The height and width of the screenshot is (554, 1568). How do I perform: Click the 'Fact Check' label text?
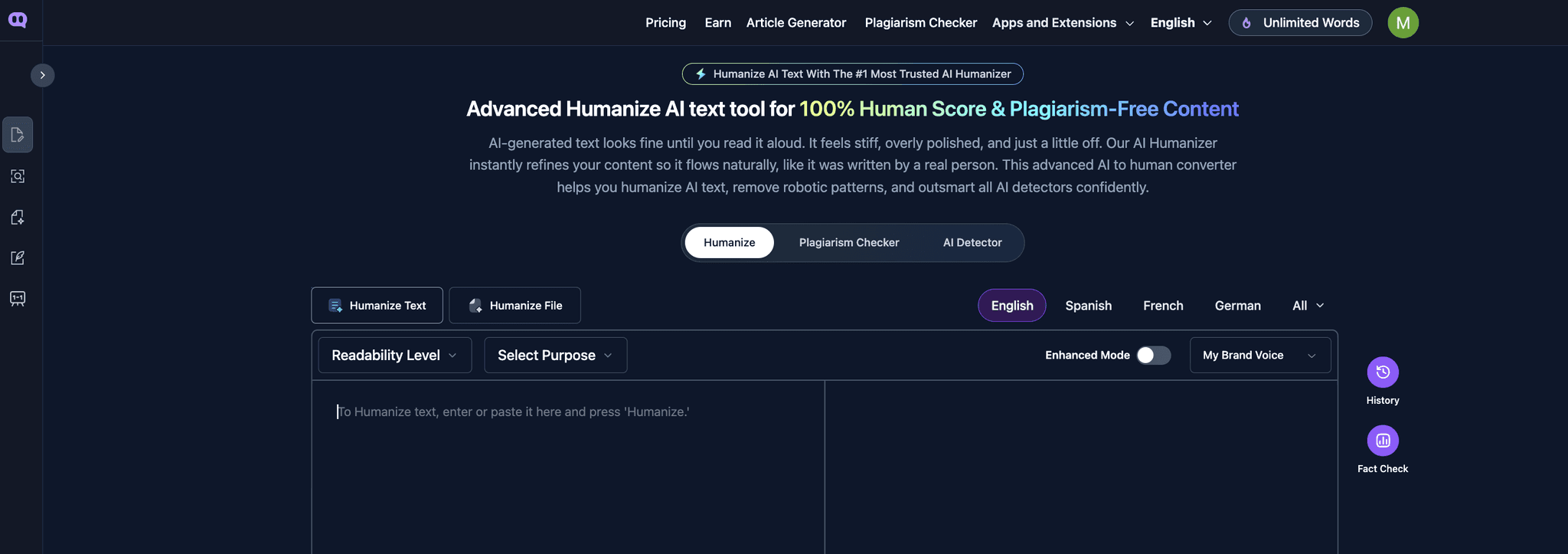(x=1383, y=469)
